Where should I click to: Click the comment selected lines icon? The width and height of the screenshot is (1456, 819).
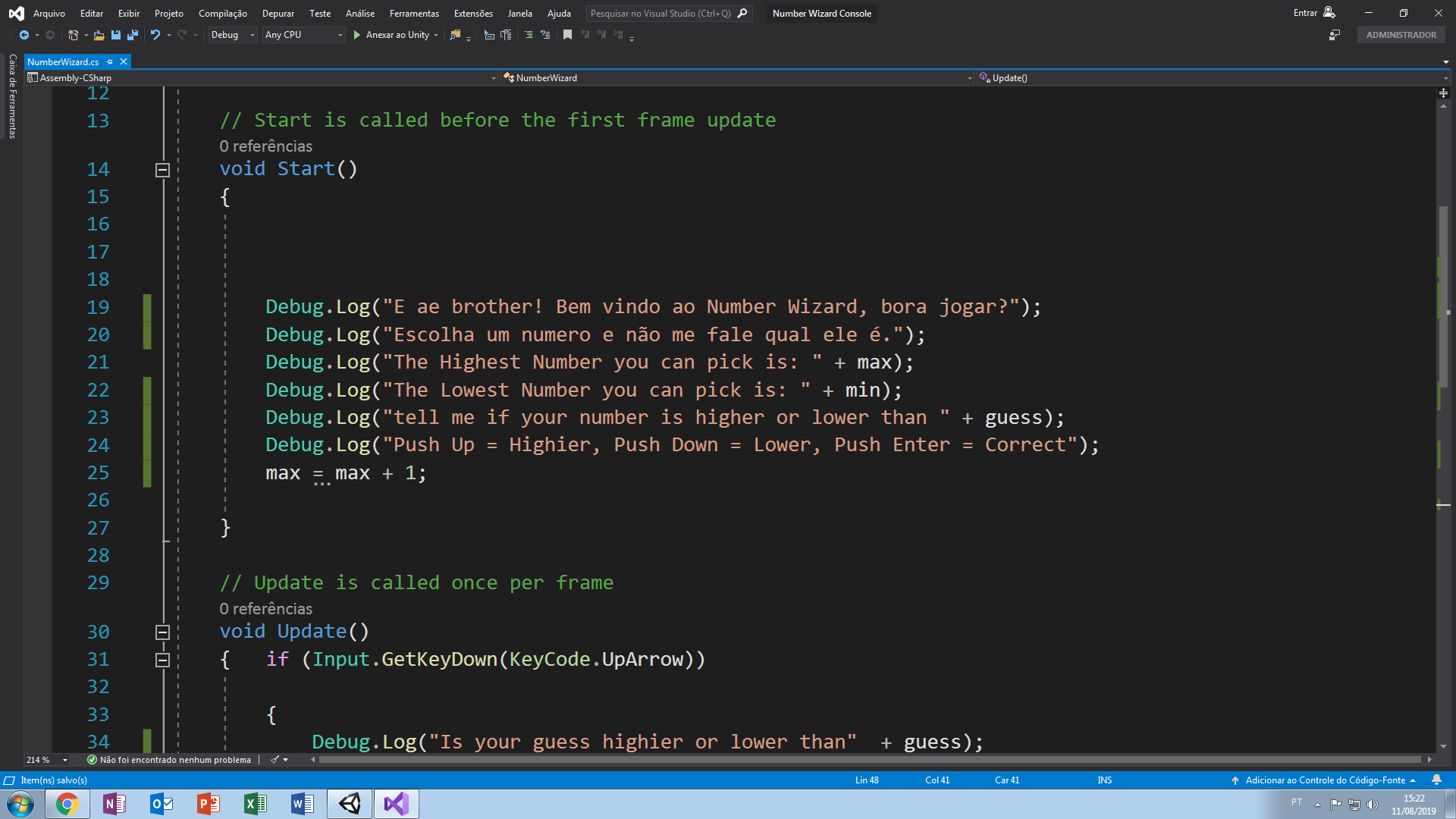(529, 35)
